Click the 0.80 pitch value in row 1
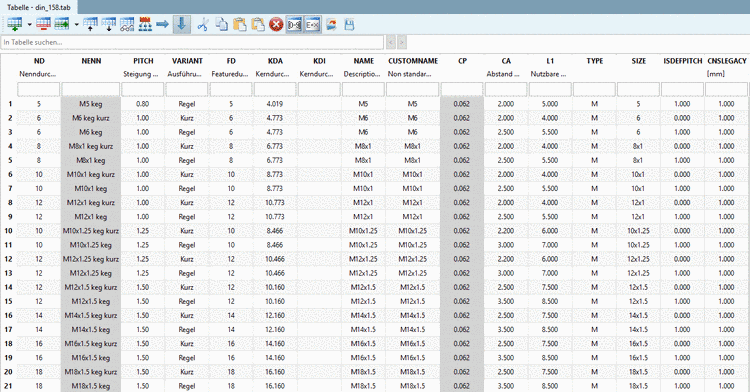The height and width of the screenshot is (392, 750). 143,104
